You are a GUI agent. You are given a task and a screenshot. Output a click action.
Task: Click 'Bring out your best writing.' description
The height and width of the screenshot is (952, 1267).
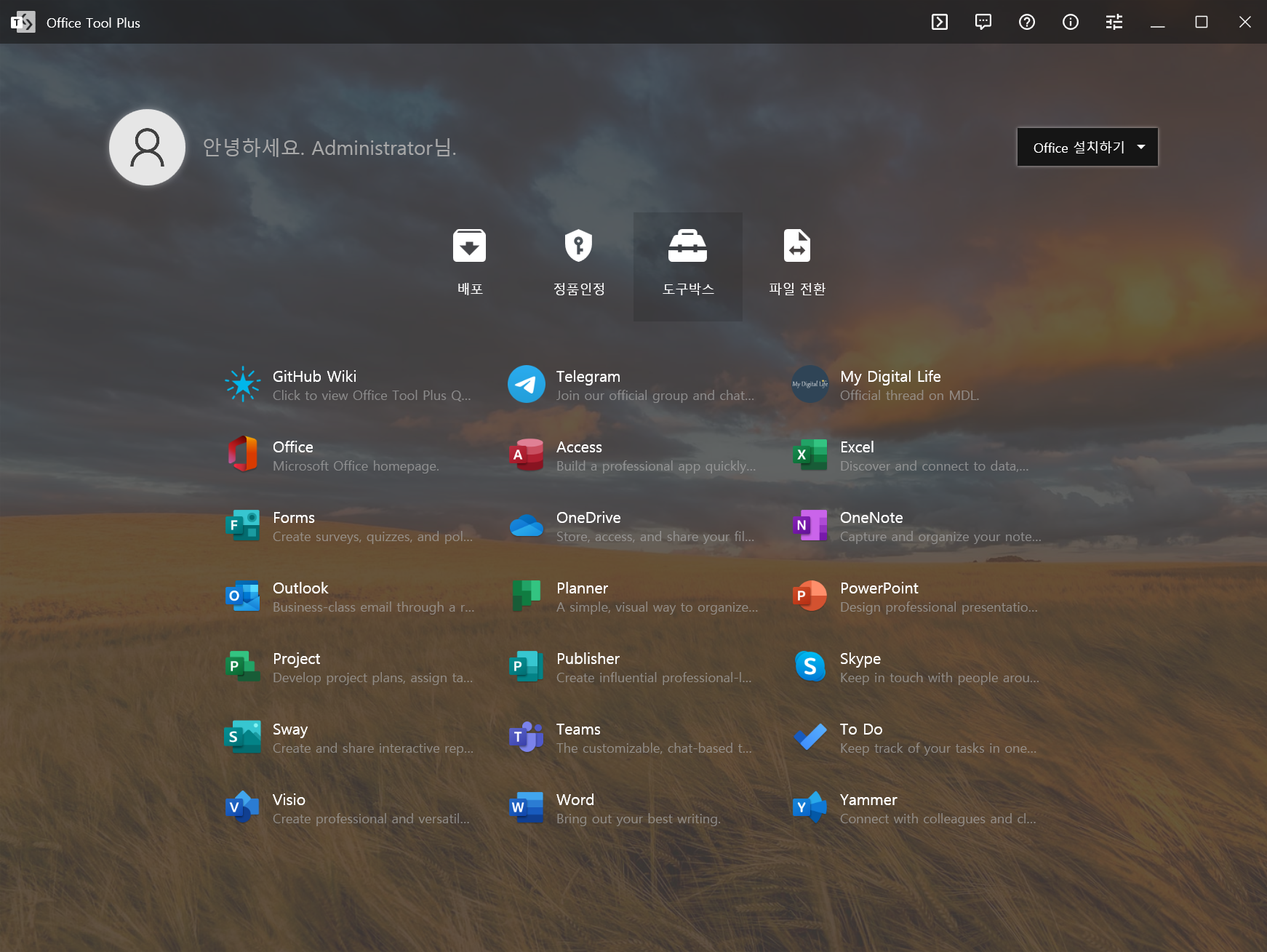pos(639,819)
